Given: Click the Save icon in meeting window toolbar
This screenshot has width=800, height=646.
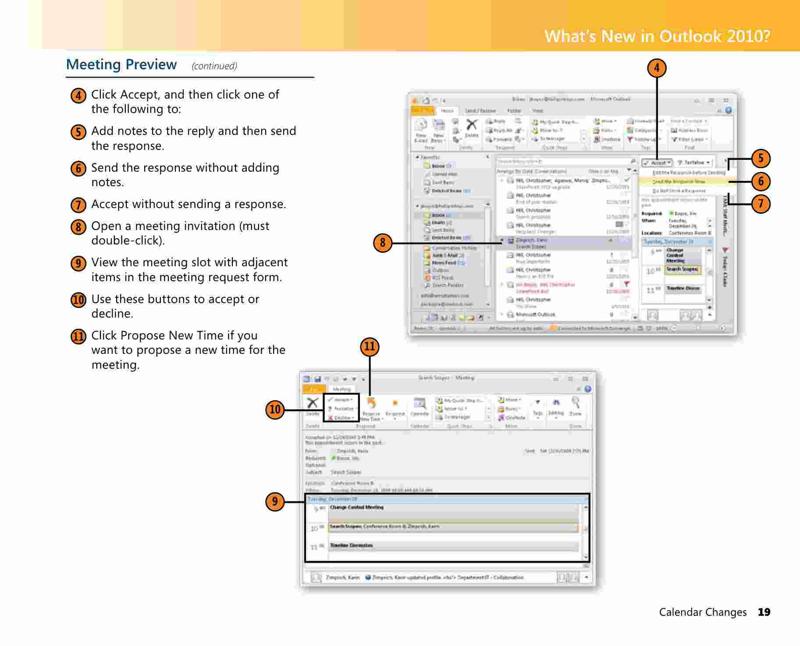Looking at the screenshot, I should [x=317, y=379].
